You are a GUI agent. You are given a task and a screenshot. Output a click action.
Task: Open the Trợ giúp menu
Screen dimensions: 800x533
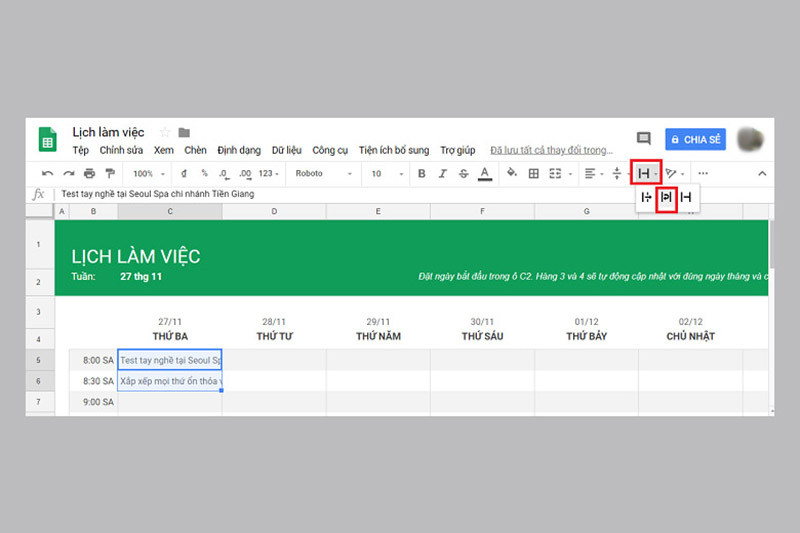point(458,150)
